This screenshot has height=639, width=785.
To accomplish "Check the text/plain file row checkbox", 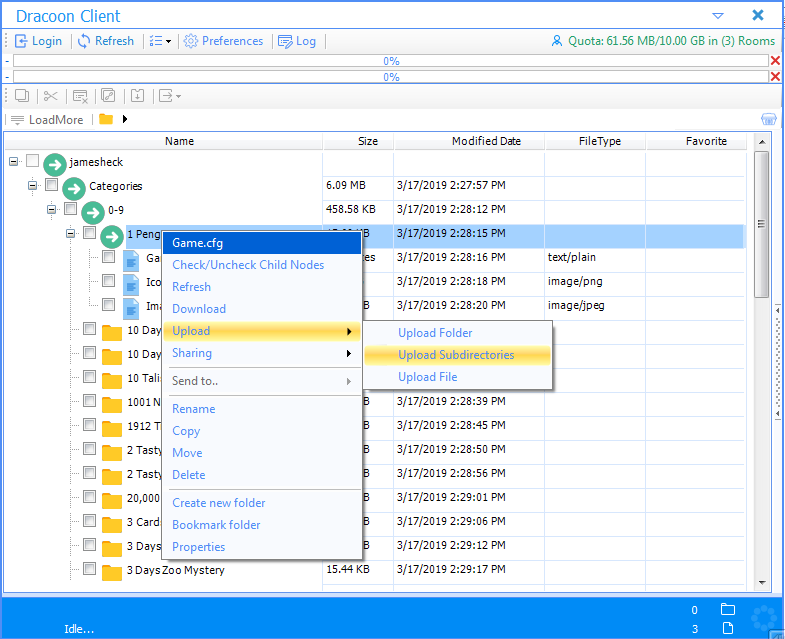I will [109, 256].
